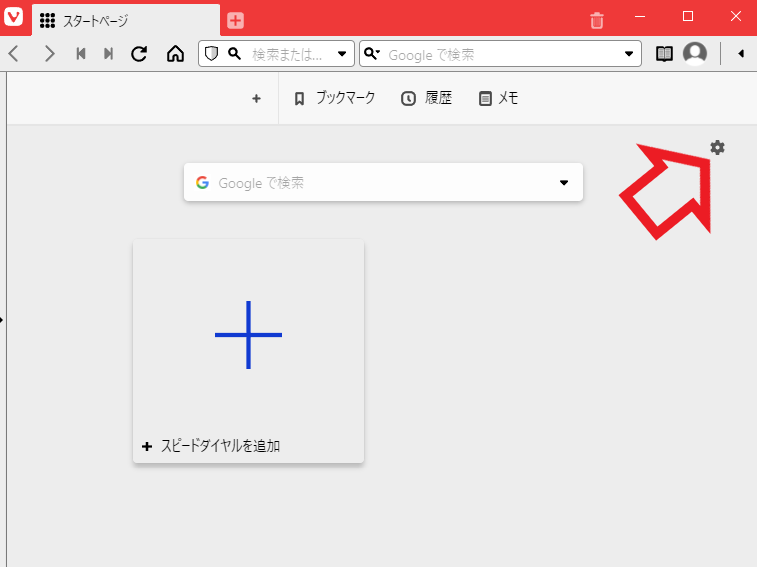Go forward to the next page
Viewport: 757px width, 567px height.
click(x=49, y=53)
